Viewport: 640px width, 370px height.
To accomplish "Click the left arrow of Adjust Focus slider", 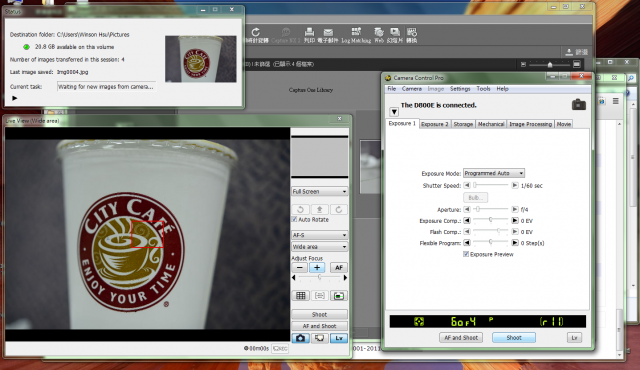I will [x=293, y=277].
